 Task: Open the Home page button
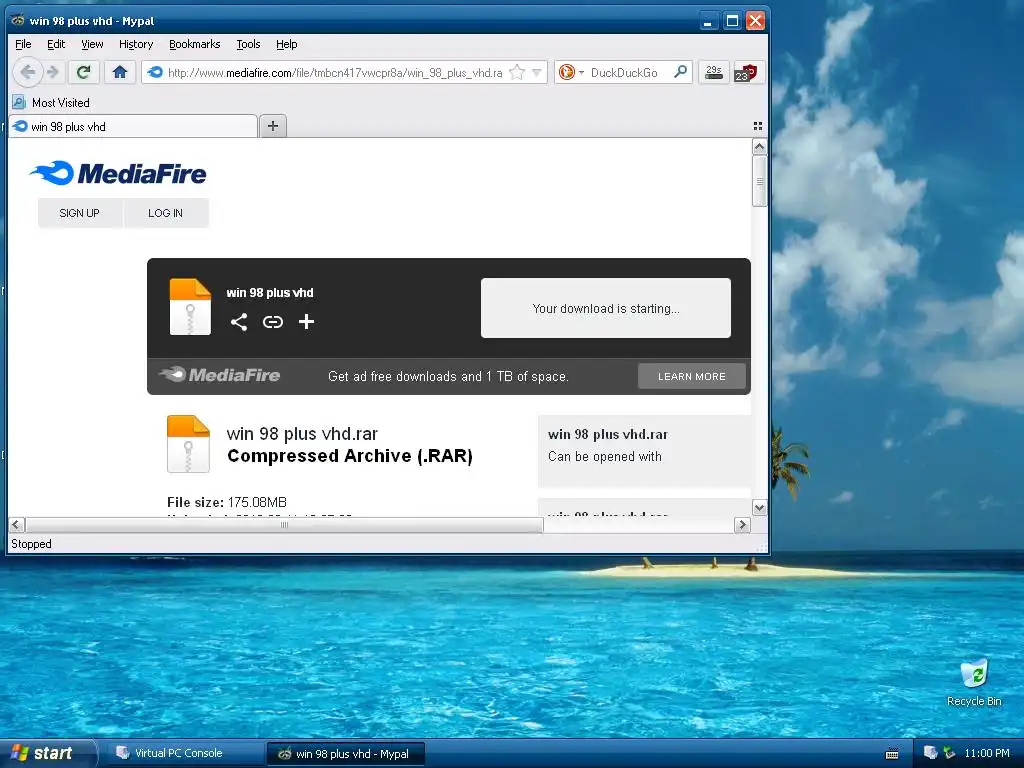tap(120, 72)
